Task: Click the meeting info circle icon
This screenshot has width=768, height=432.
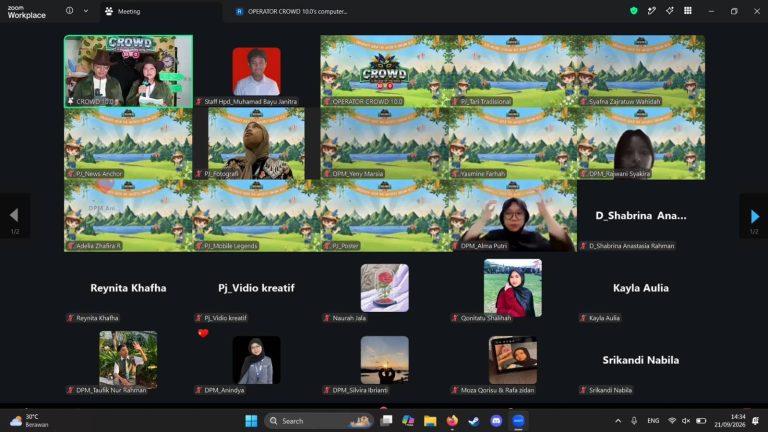Action: click(x=70, y=11)
